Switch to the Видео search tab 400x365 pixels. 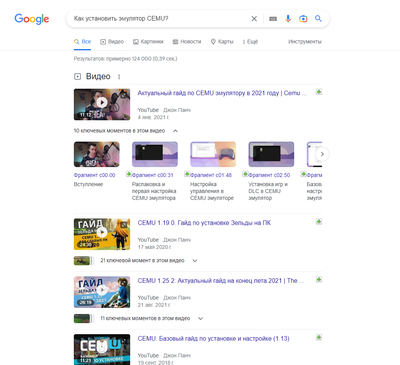(112, 42)
